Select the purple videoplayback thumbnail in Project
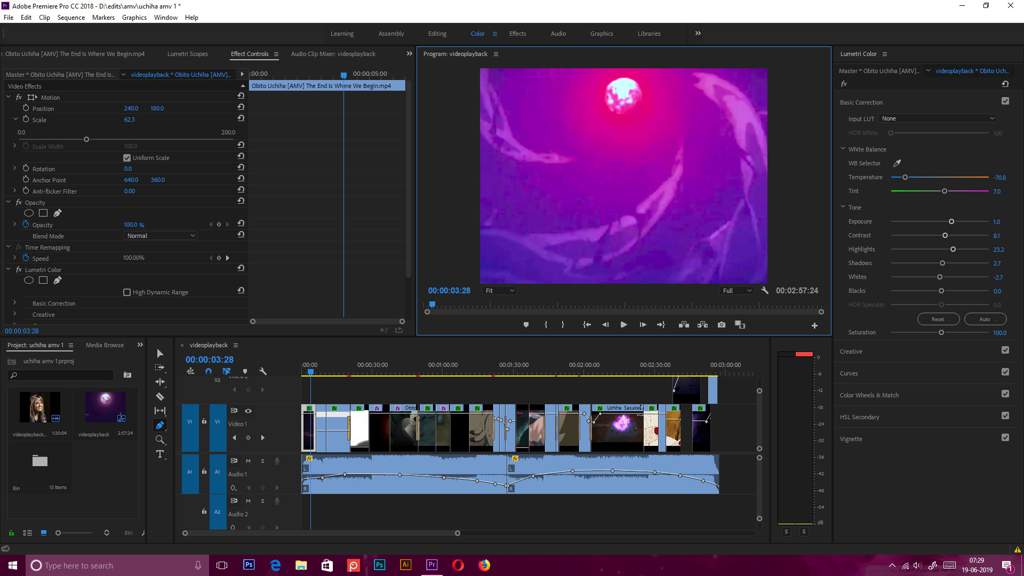This screenshot has width=1024, height=576. coord(105,408)
